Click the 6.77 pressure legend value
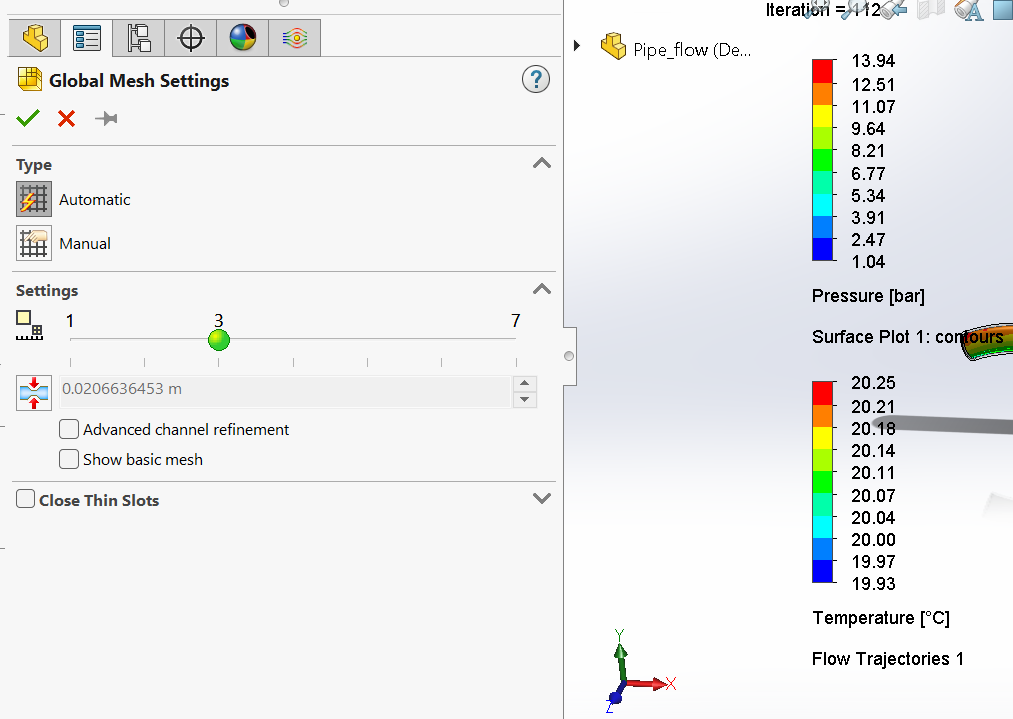 pyautogui.click(x=868, y=174)
